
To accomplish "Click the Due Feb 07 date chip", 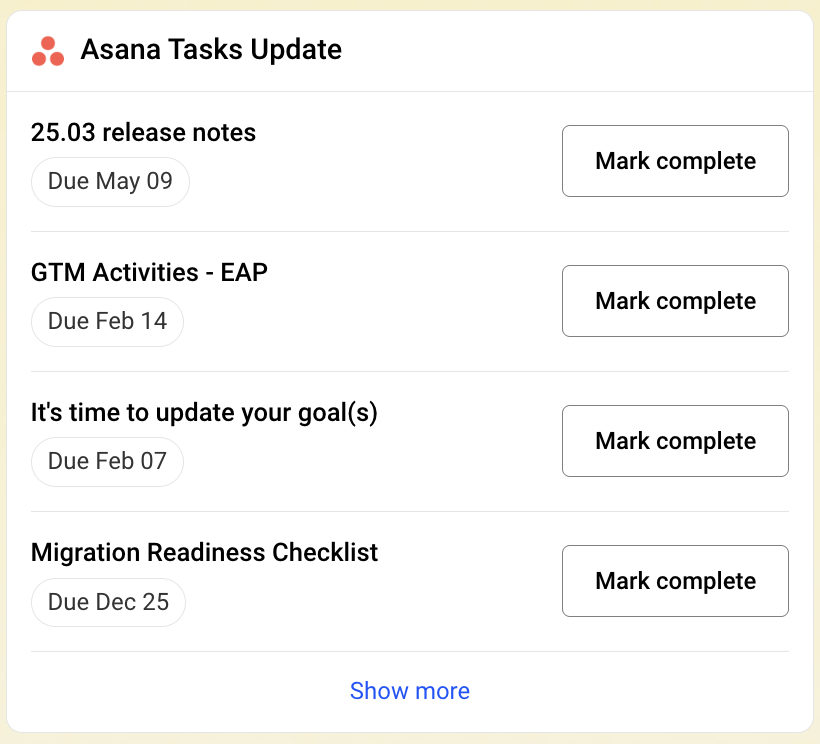I will 107,462.
